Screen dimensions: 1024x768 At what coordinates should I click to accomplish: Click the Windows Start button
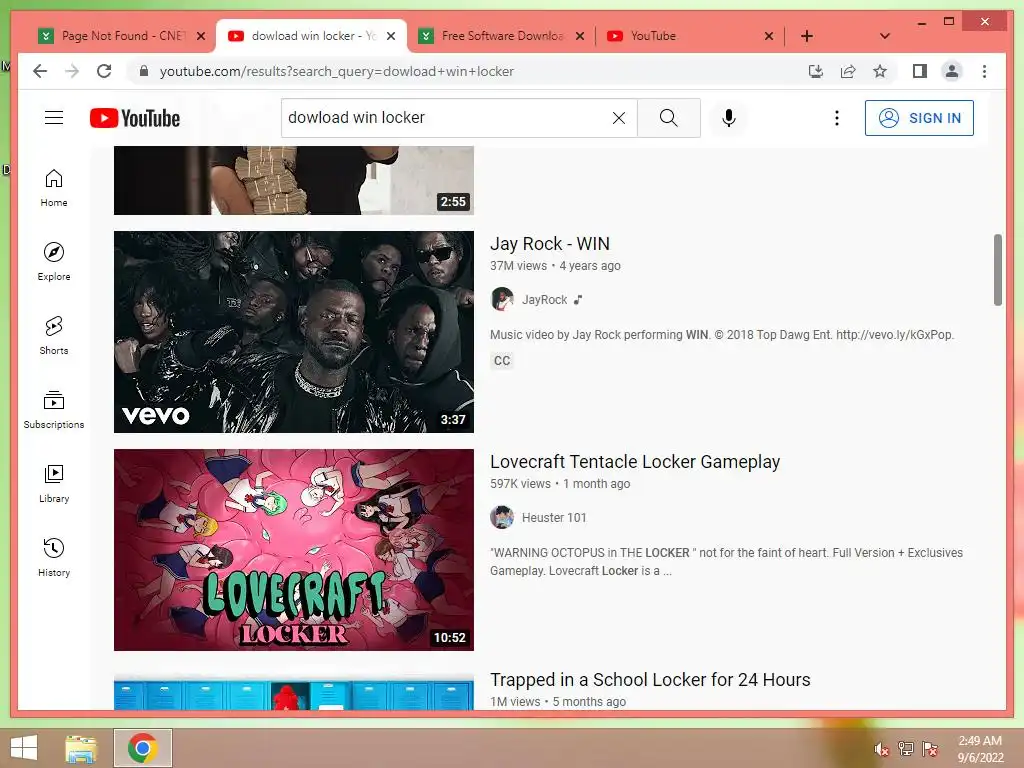[24, 748]
